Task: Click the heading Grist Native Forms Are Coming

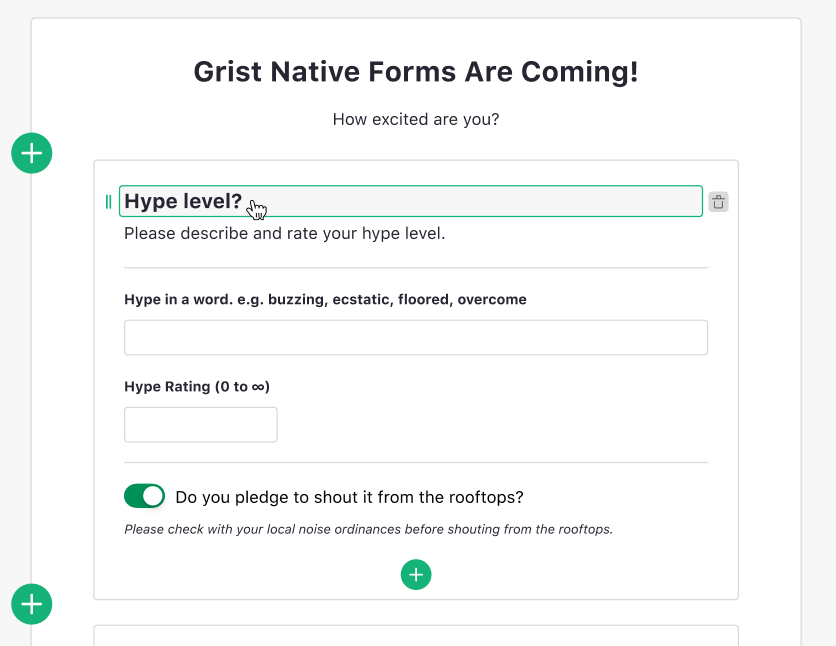Action: [x=416, y=71]
